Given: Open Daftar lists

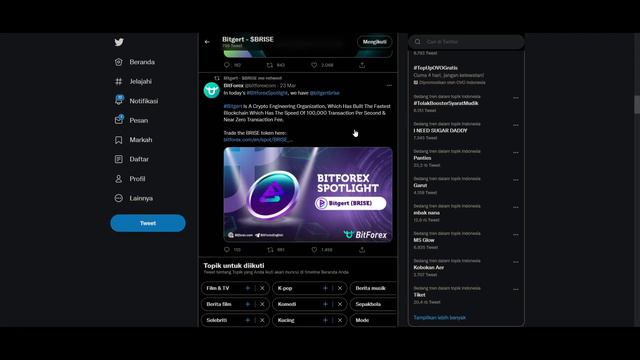Looking at the screenshot, I should (132, 159).
